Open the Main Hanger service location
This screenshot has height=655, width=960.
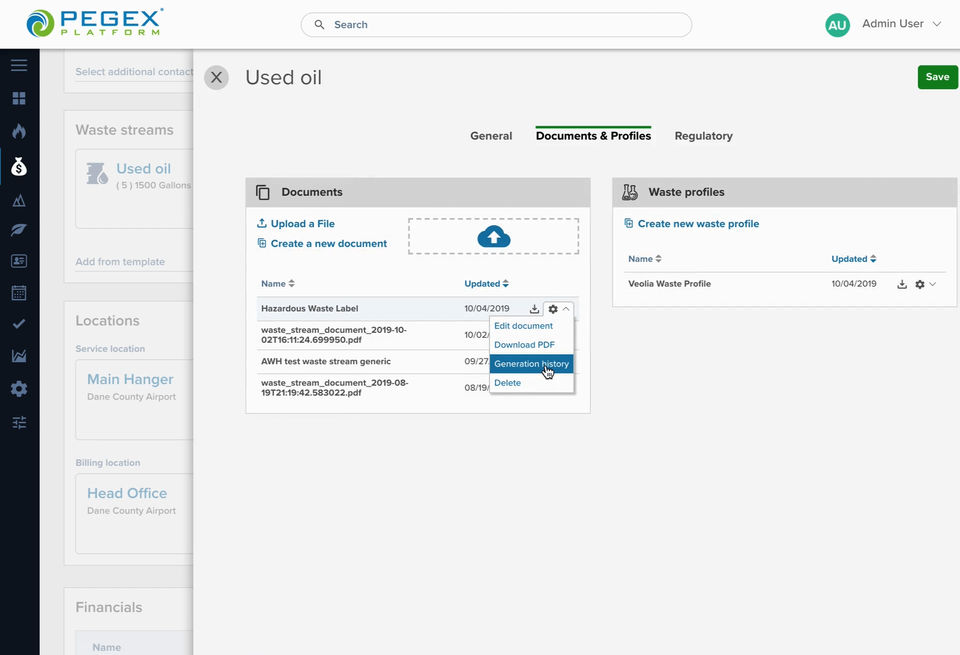tap(134, 400)
